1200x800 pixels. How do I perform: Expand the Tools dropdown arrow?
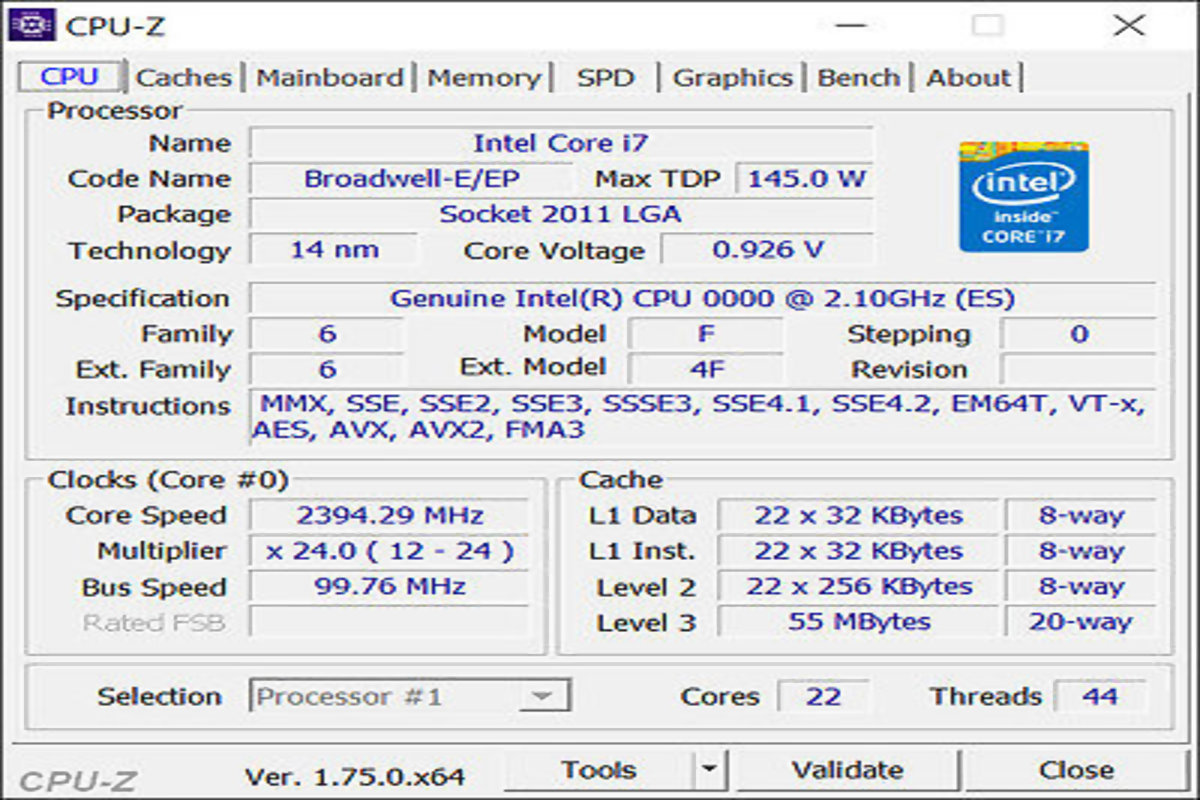click(709, 770)
